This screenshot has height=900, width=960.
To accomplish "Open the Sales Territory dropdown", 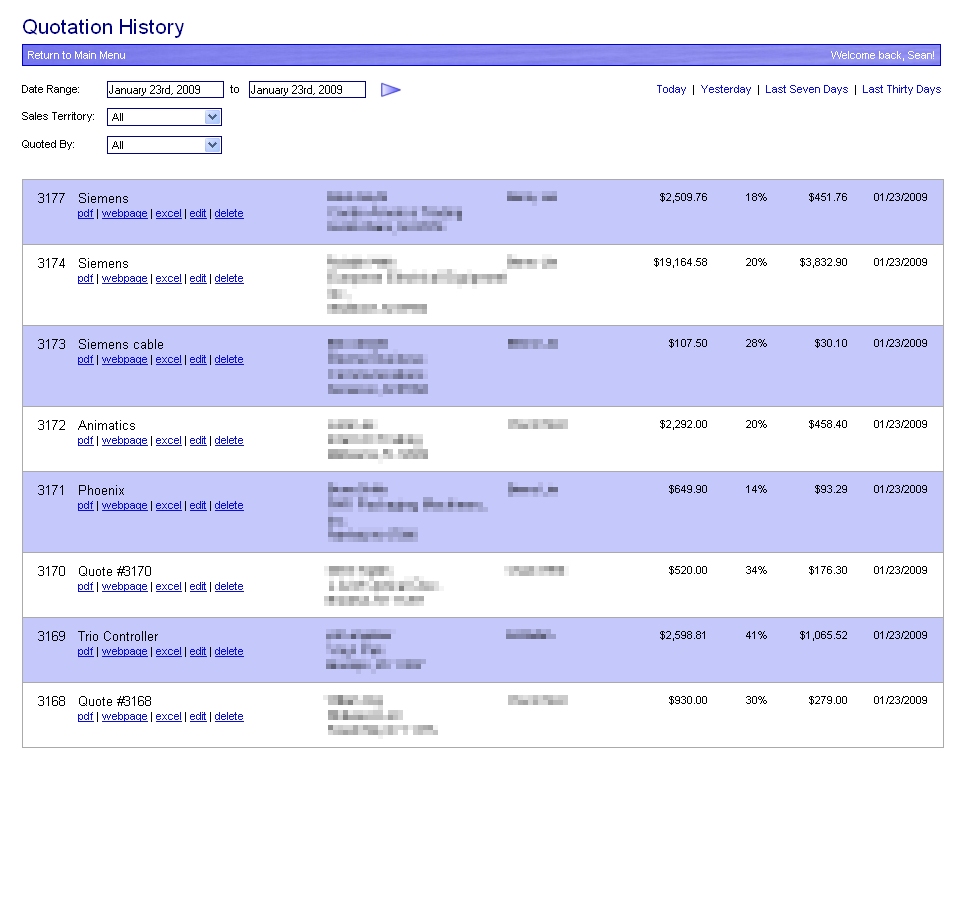I will [164, 117].
